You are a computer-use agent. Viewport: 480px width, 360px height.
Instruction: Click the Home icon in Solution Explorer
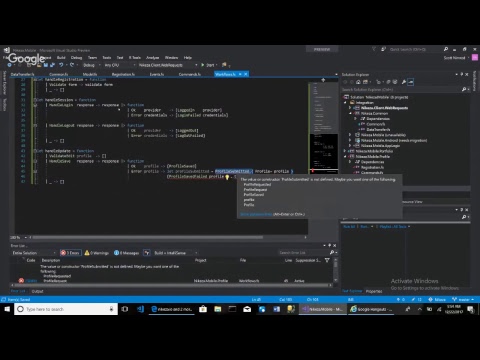coord(358,82)
